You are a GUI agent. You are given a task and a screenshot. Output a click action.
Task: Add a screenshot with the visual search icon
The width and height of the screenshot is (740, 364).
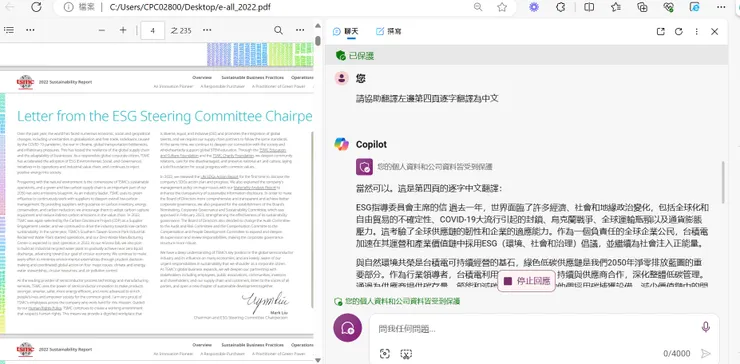click(385, 354)
